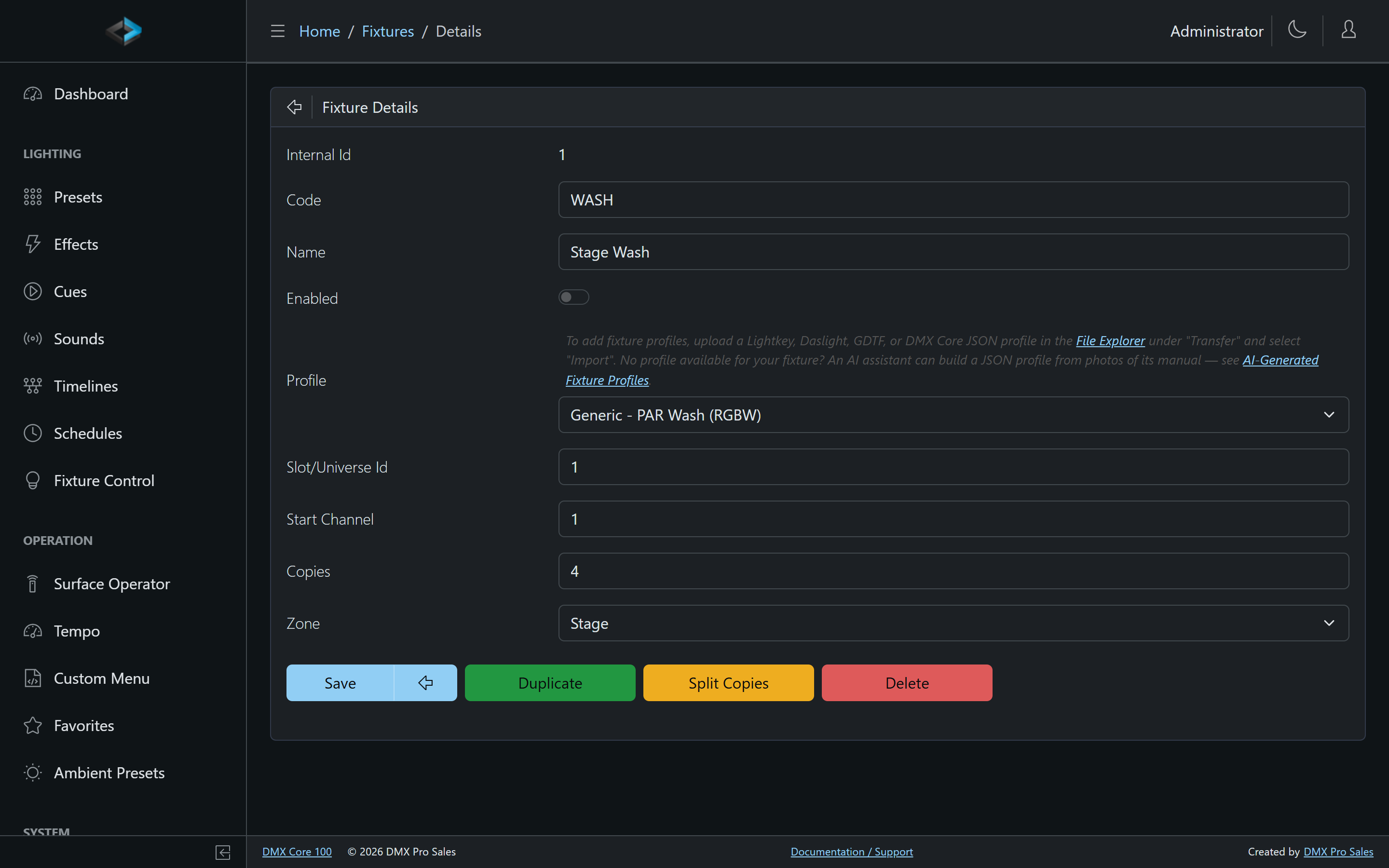Open the Effects sidebar item
Screen dimensions: 1389x868
(123, 244)
